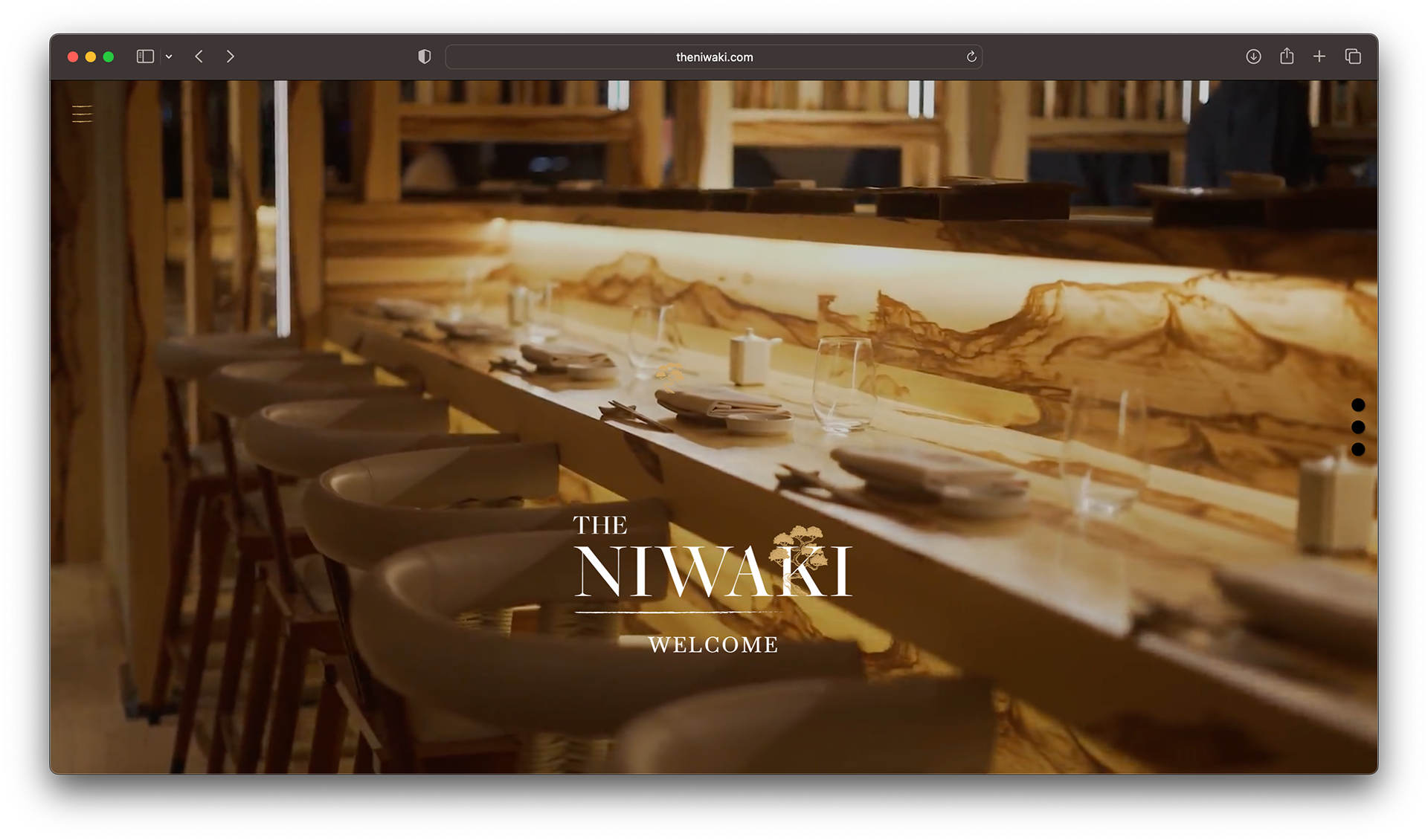Open a new tab
1428x840 pixels.
point(1319,56)
